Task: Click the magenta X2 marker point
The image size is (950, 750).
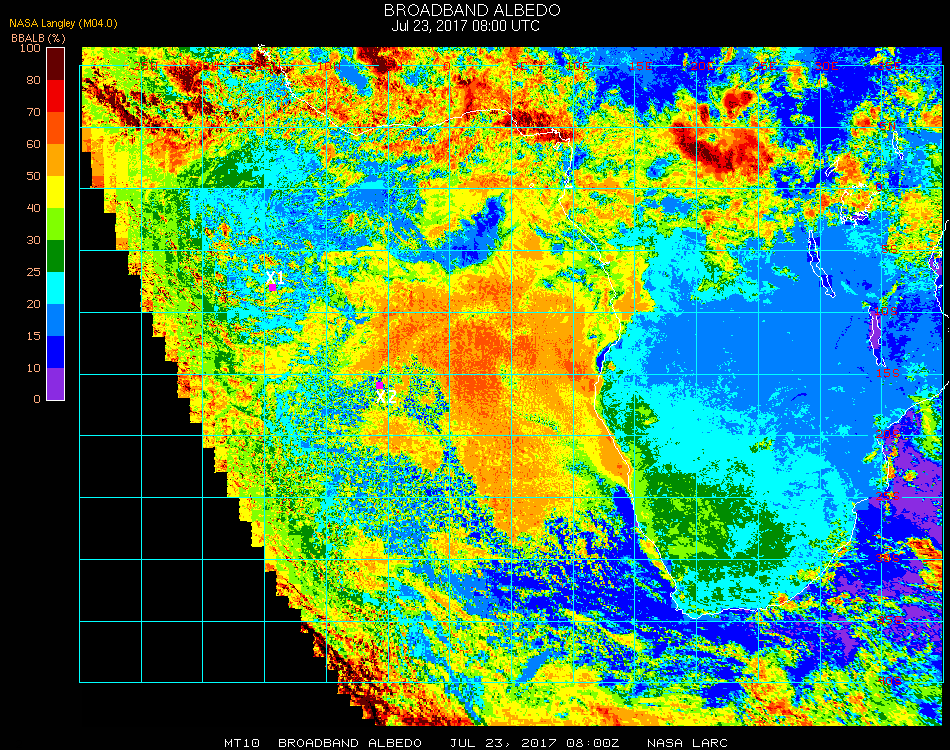Action: [x=379, y=385]
